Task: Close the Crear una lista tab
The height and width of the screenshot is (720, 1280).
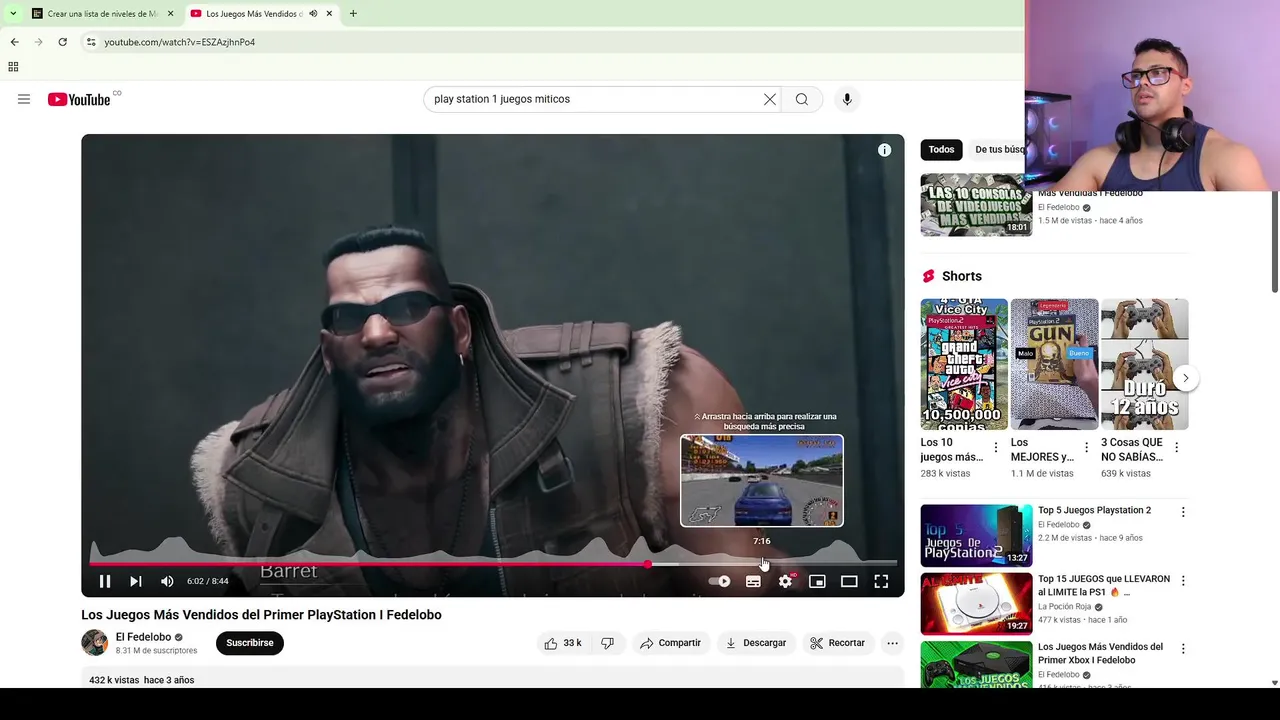Action: tap(170, 14)
